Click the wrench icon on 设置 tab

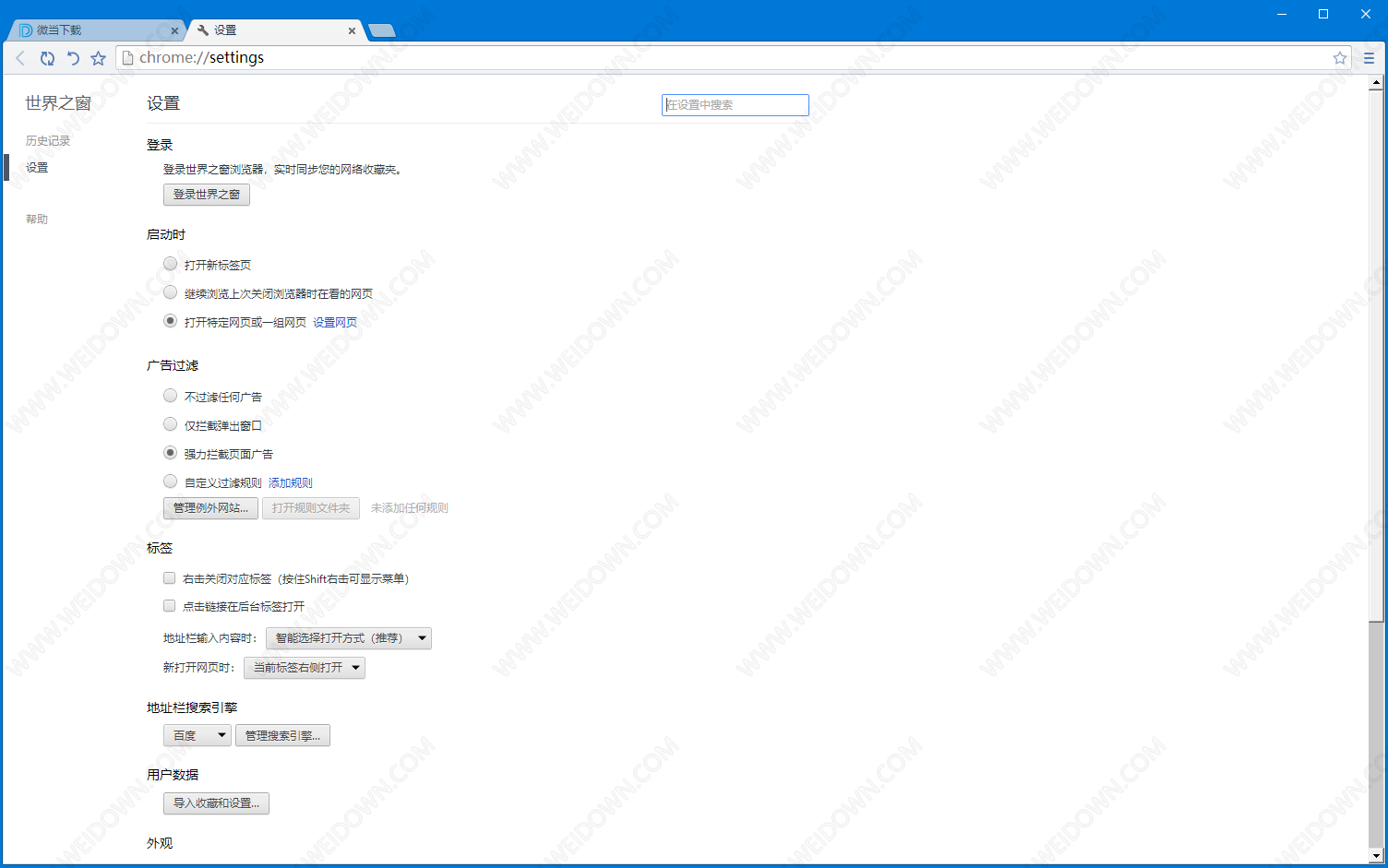[203, 30]
